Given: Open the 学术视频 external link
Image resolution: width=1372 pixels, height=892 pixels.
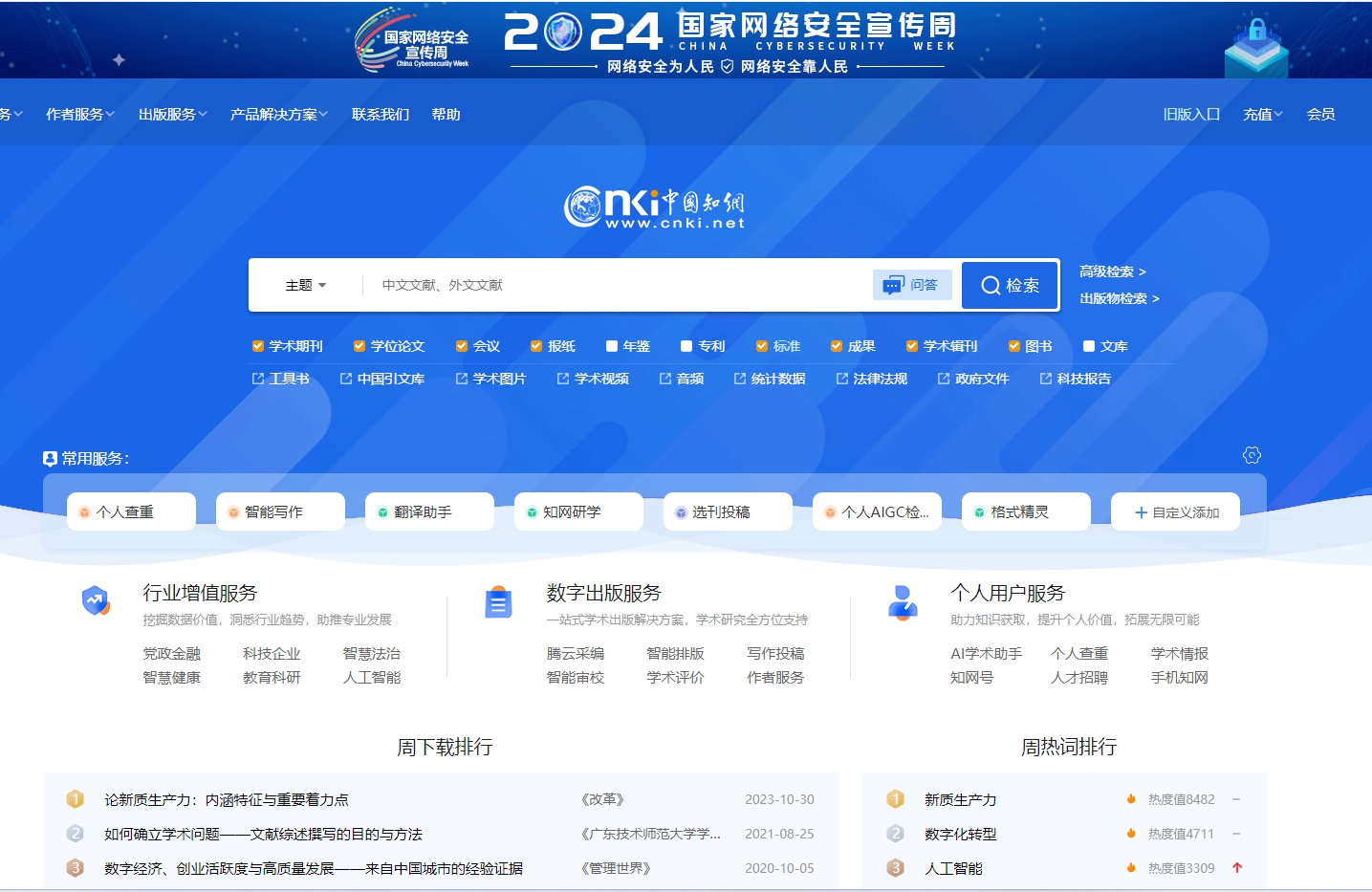Looking at the screenshot, I should [x=593, y=379].
